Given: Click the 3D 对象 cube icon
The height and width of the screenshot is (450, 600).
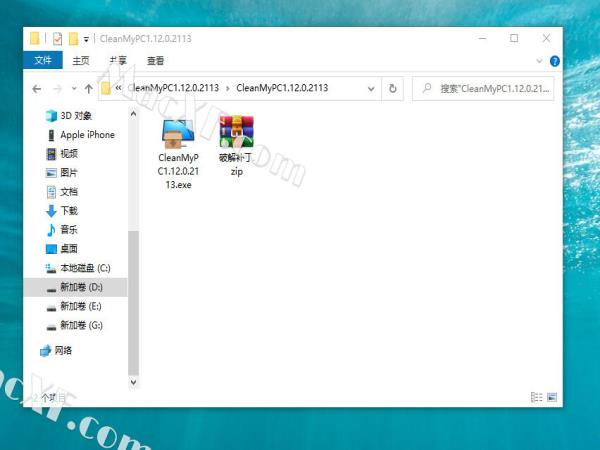Looking at the screenshot, I should [x=51, y=116].
